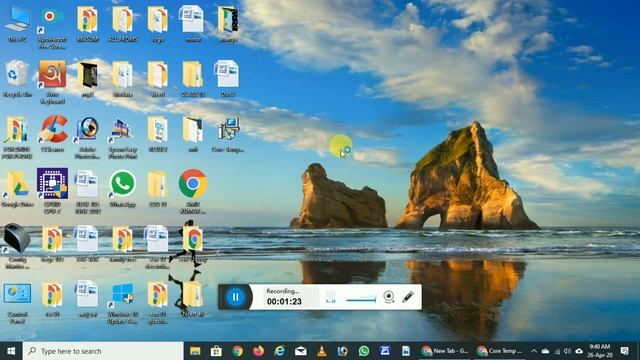Click the 00:01:23 recording timer
Viewport: 640px width, 360px height.
284,302
